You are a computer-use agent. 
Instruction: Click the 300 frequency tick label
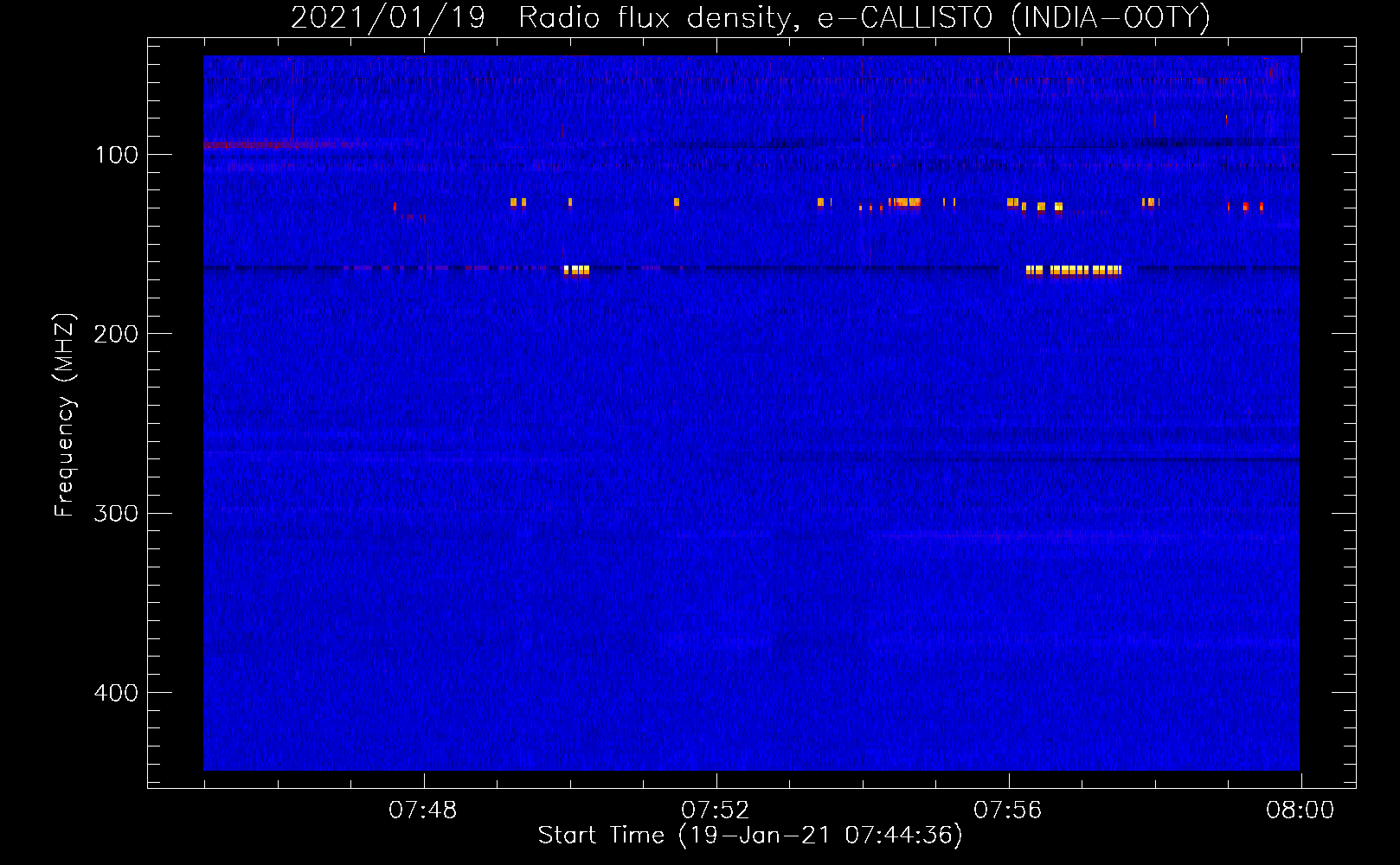[117, 514]
